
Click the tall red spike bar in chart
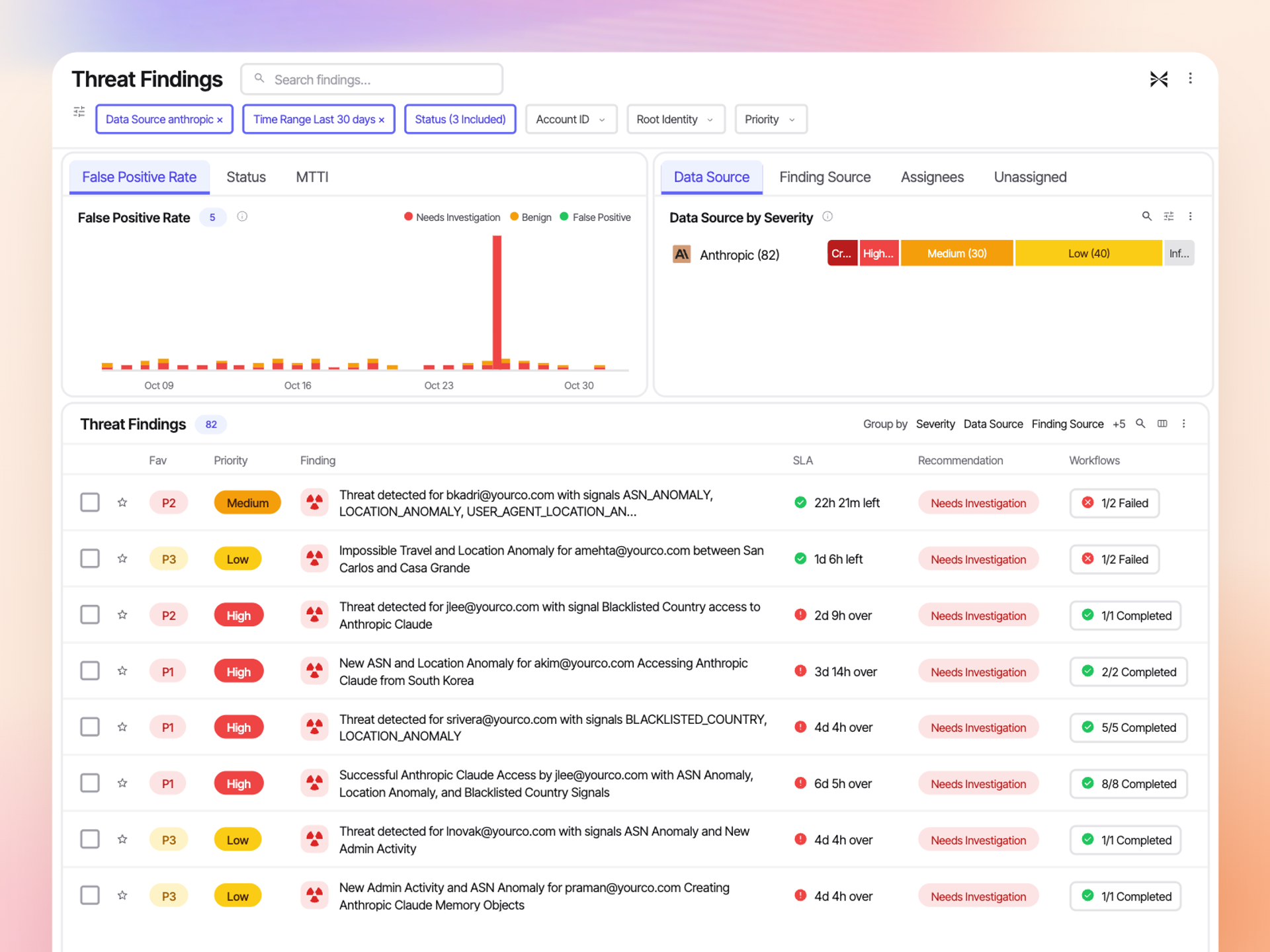pyautogui.click(x=497, y=301)
